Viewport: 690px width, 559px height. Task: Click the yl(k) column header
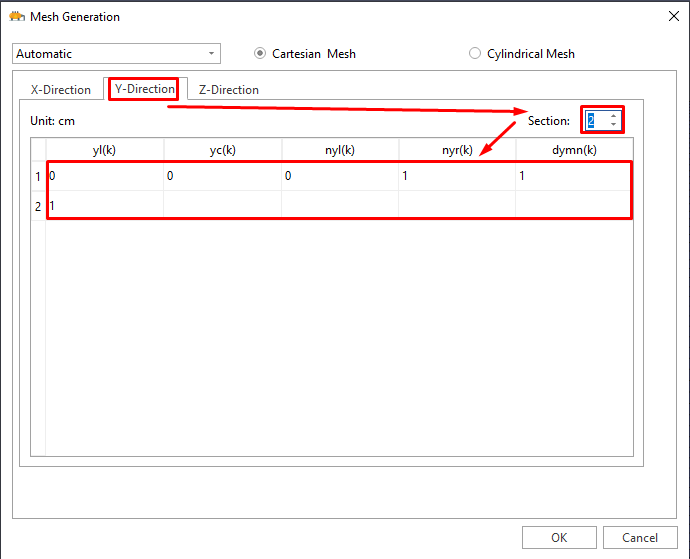pos(105,150)
